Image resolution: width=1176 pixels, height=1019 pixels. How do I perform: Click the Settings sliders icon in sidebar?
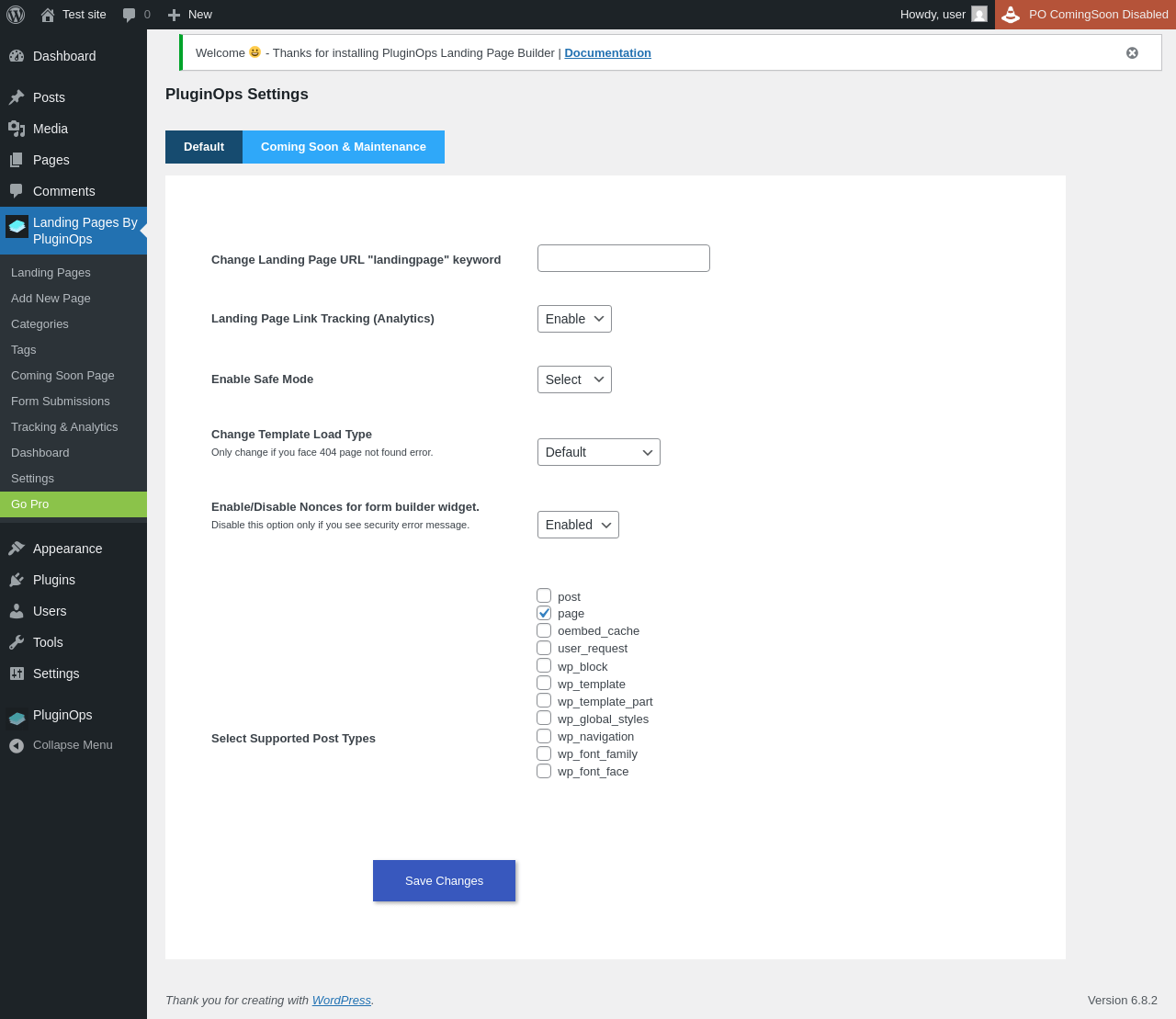tap(17, 674)
